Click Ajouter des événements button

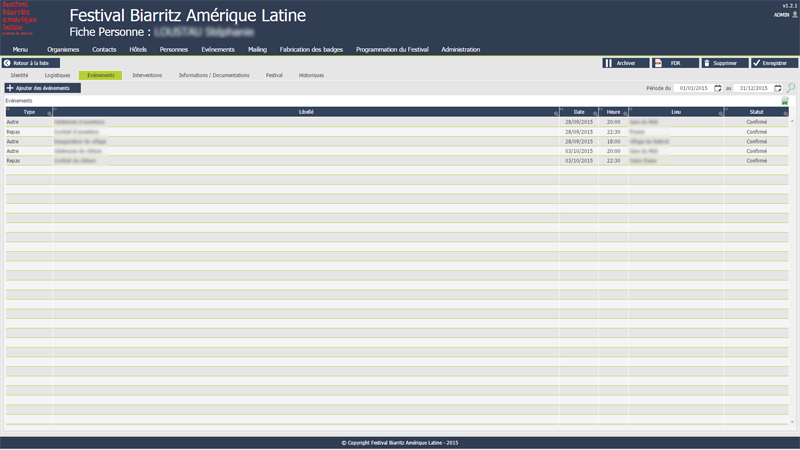point(42,88)
